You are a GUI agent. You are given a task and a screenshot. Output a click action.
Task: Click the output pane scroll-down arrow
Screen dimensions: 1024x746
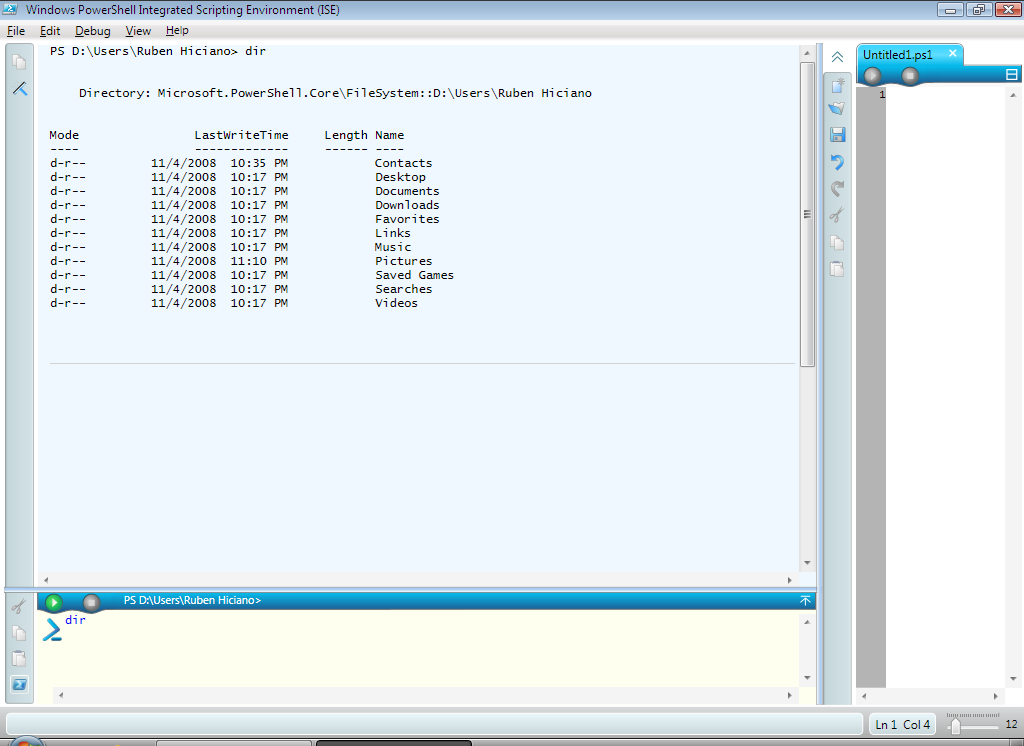(x=807, y=562)
